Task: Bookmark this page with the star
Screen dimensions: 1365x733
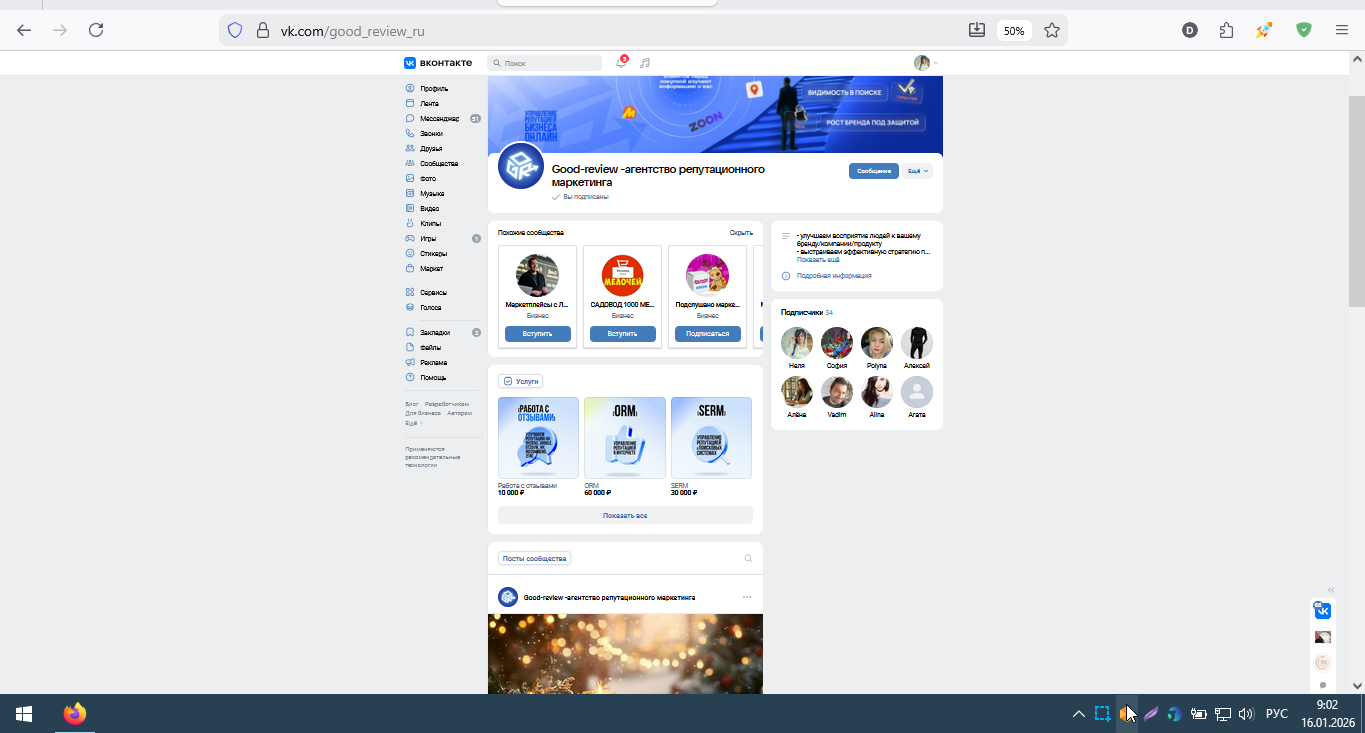Action: (x=1052, y=30)
